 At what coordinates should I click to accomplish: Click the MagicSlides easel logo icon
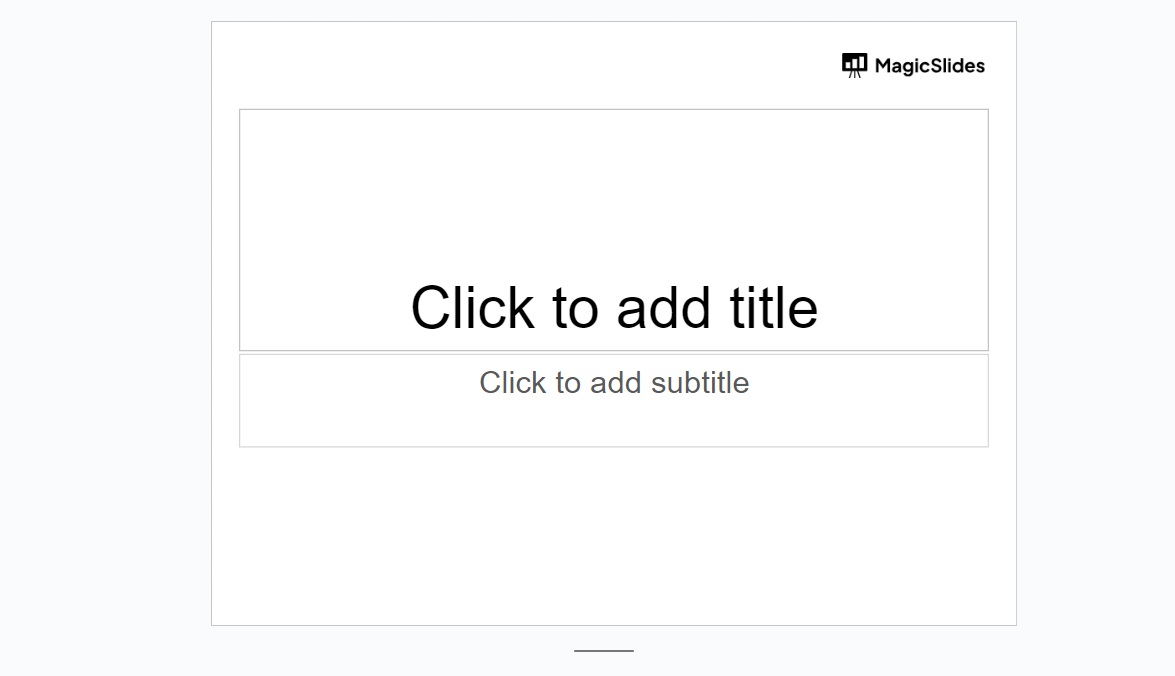(854, 65)
